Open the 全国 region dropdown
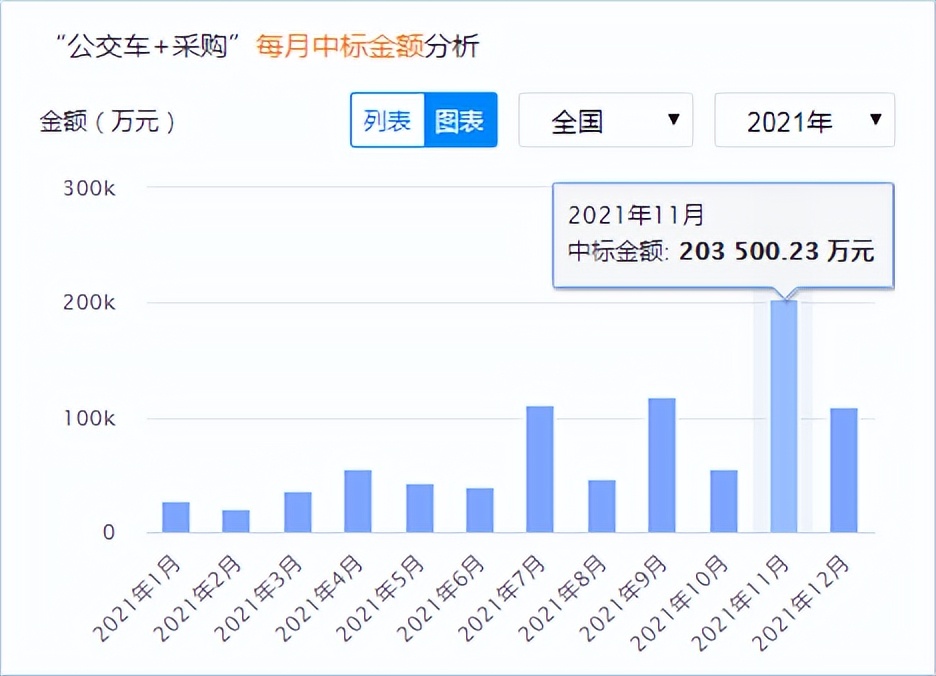The image size is (936, 676). [605, 119]
